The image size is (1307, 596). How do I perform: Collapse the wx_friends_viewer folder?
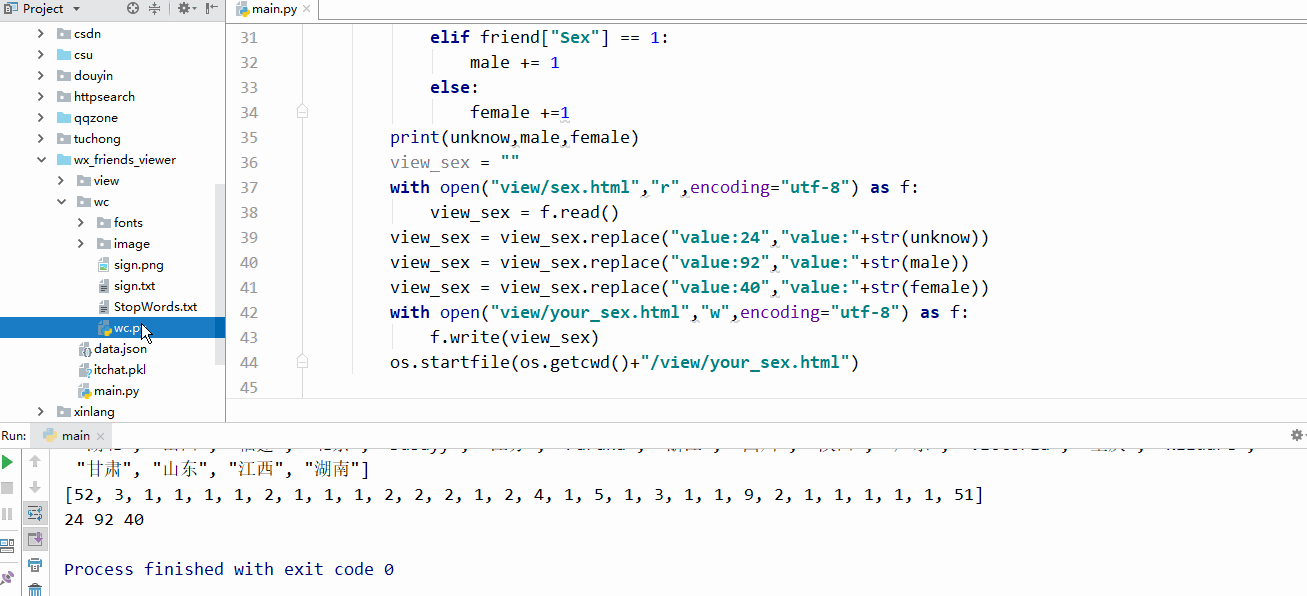click(41, 159)
